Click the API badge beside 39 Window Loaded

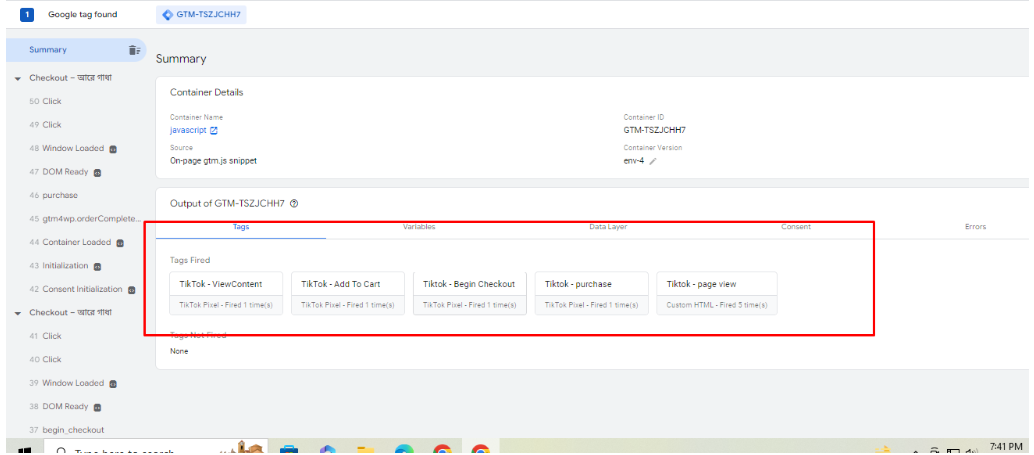click(113, 384)
